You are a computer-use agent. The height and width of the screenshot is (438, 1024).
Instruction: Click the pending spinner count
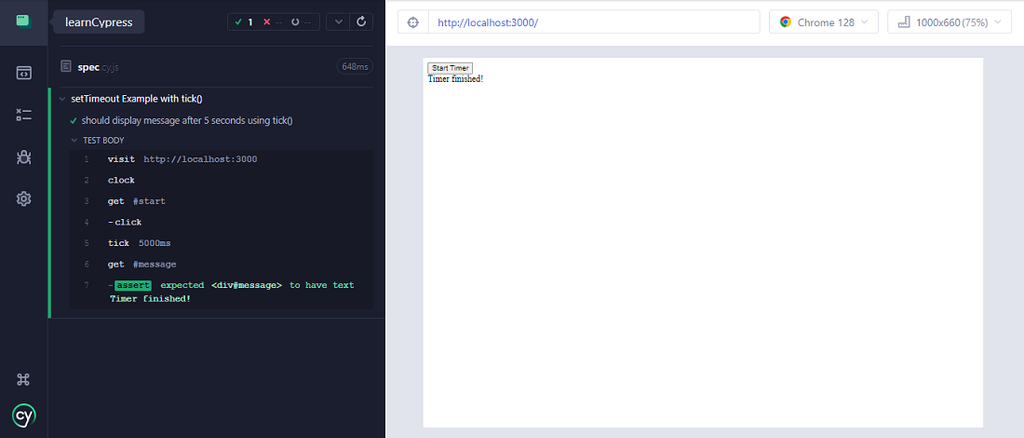pyautogui.click(x=301, y=22)
